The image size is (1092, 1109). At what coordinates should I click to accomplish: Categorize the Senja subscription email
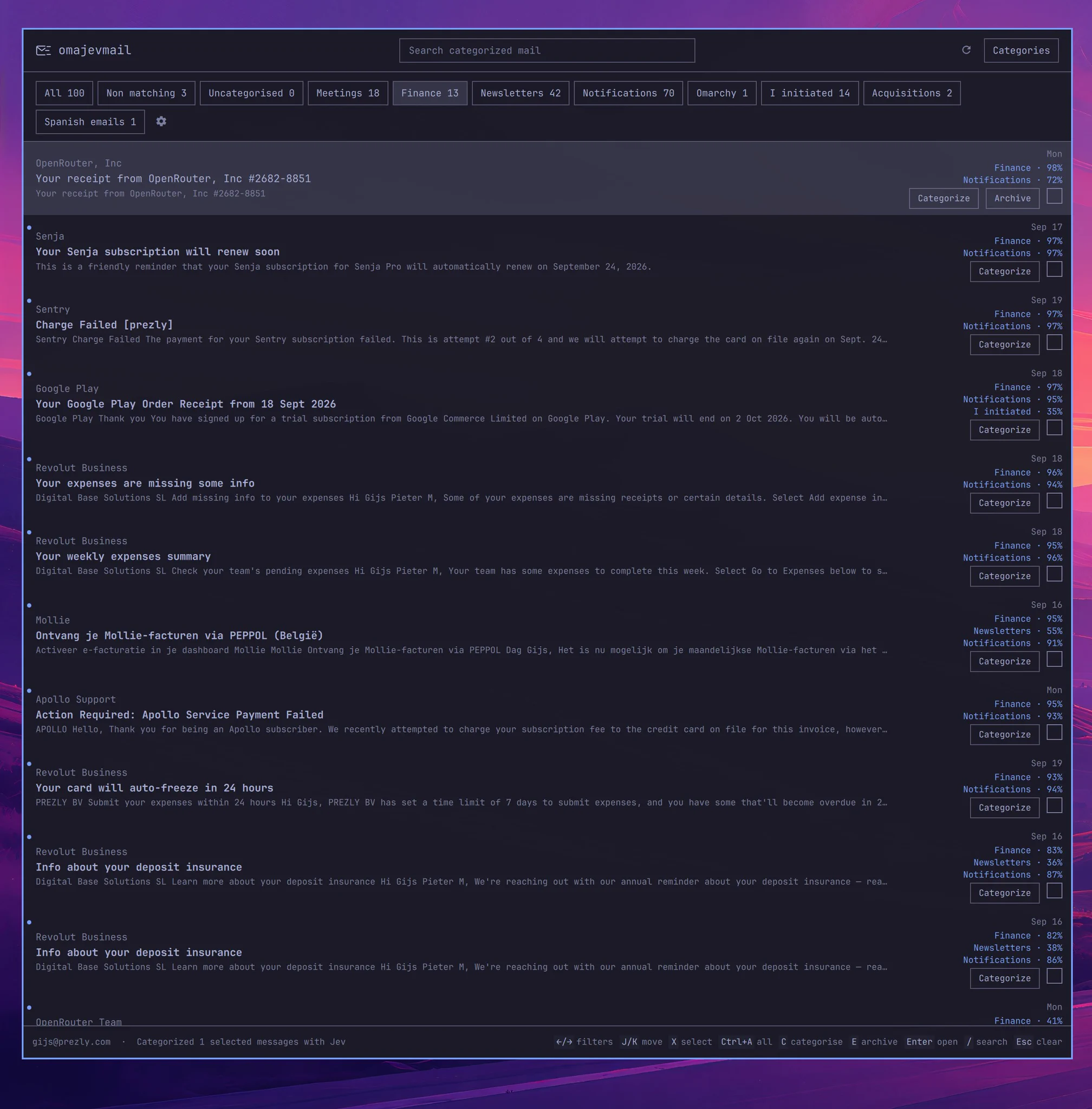point(1004,271)
